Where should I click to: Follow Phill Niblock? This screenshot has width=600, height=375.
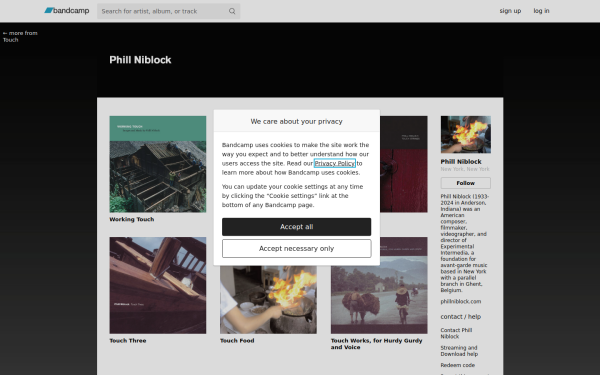[465, 183]
